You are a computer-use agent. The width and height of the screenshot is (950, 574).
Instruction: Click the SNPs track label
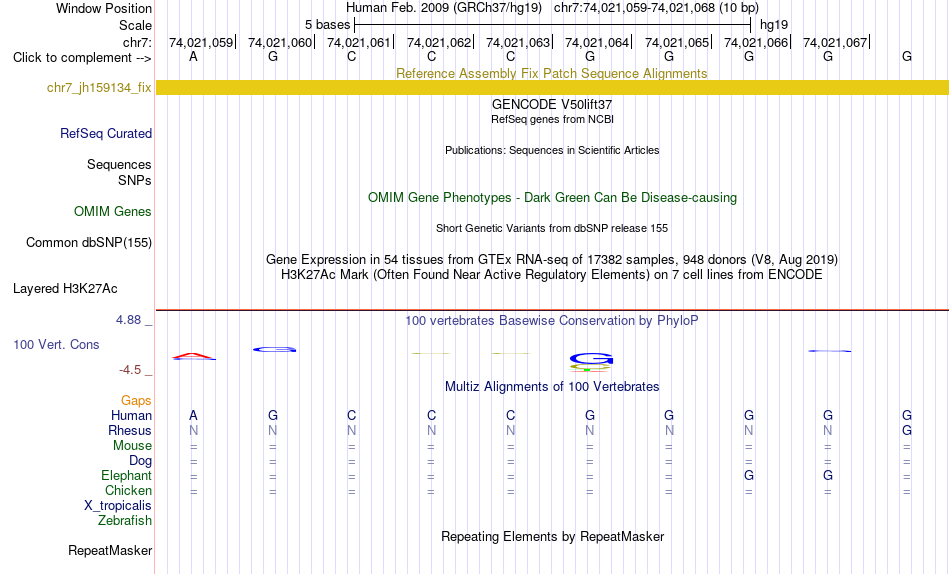click(135, 181)
